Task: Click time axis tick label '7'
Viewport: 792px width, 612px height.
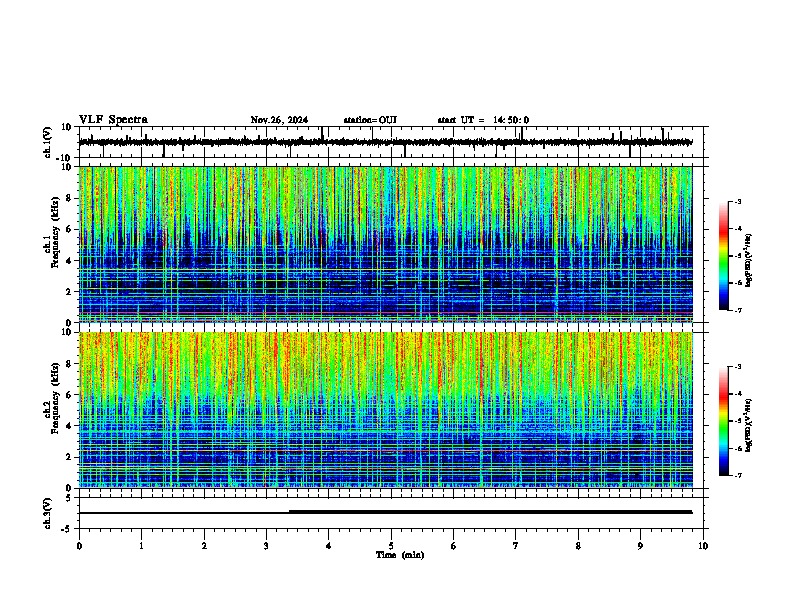Action: point(516,546)
